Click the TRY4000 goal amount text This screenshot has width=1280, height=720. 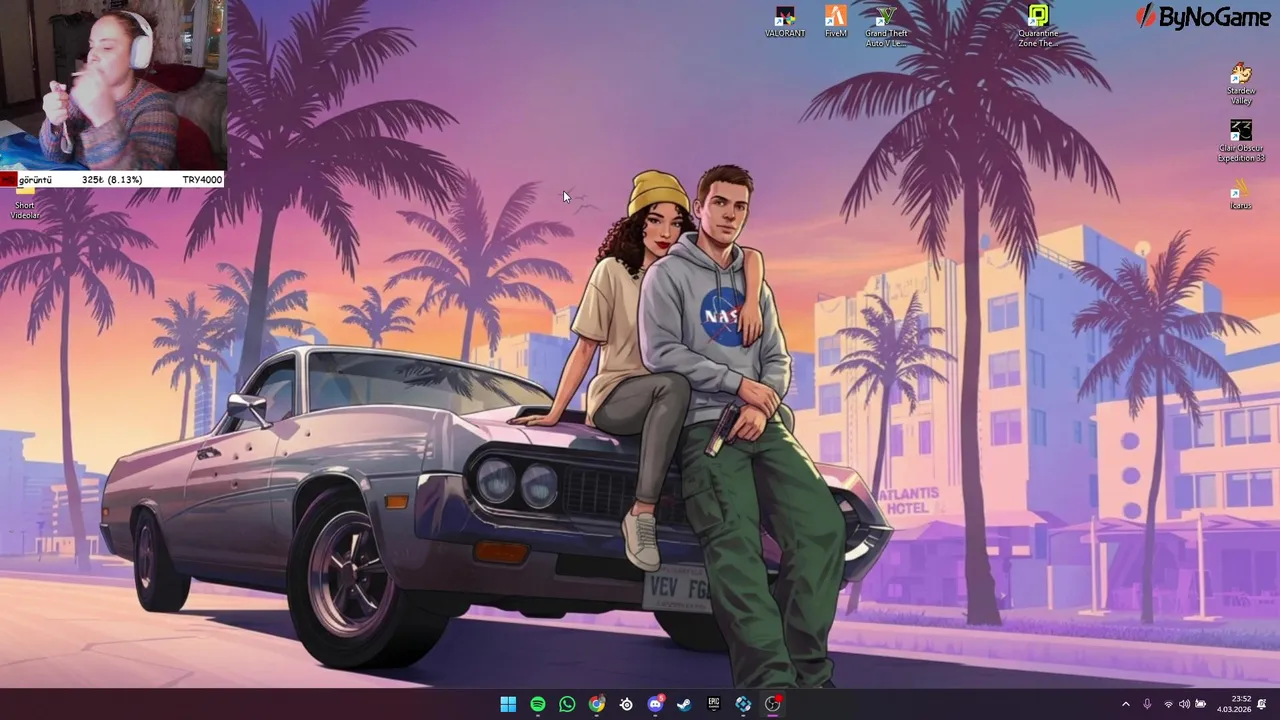(x=202, y=180)
